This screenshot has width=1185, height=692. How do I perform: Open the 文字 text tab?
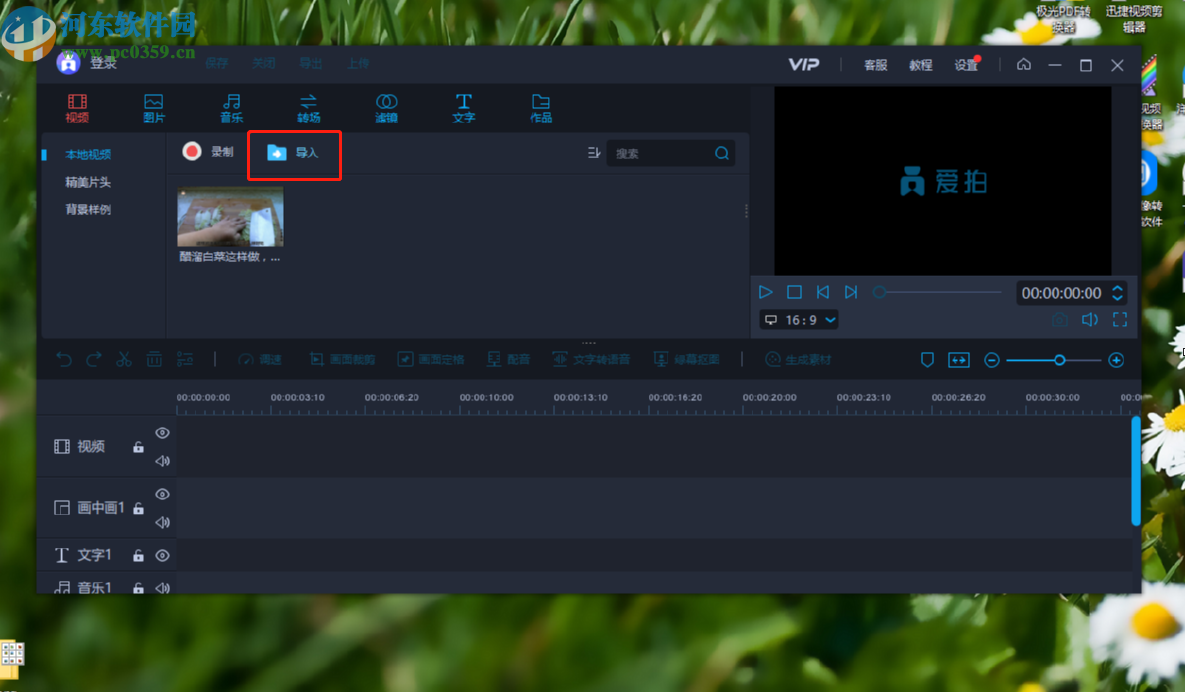[463, 108]
